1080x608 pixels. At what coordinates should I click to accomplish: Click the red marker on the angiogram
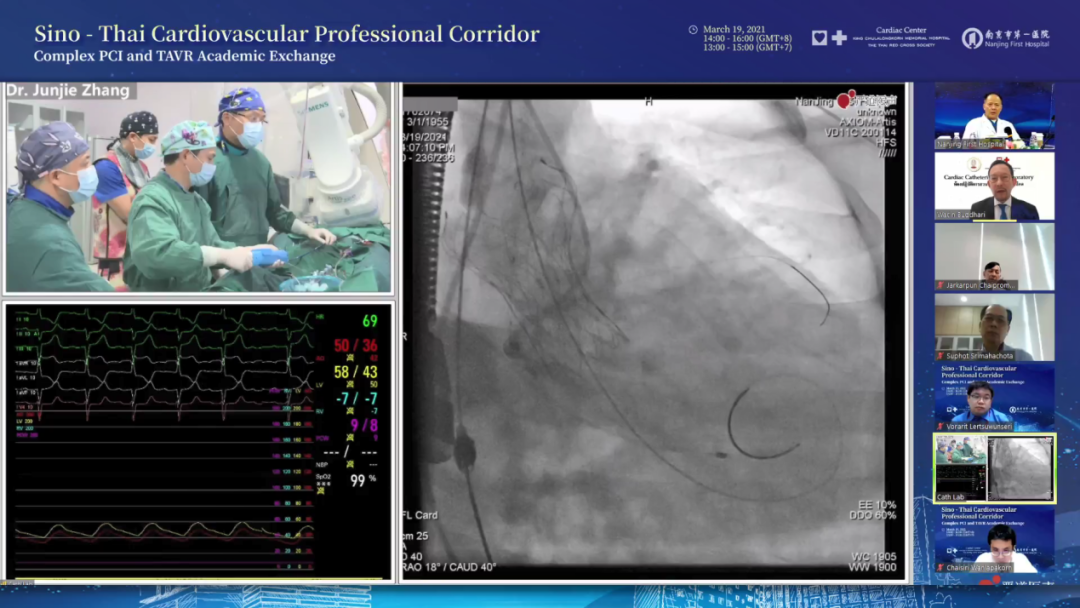845,101
